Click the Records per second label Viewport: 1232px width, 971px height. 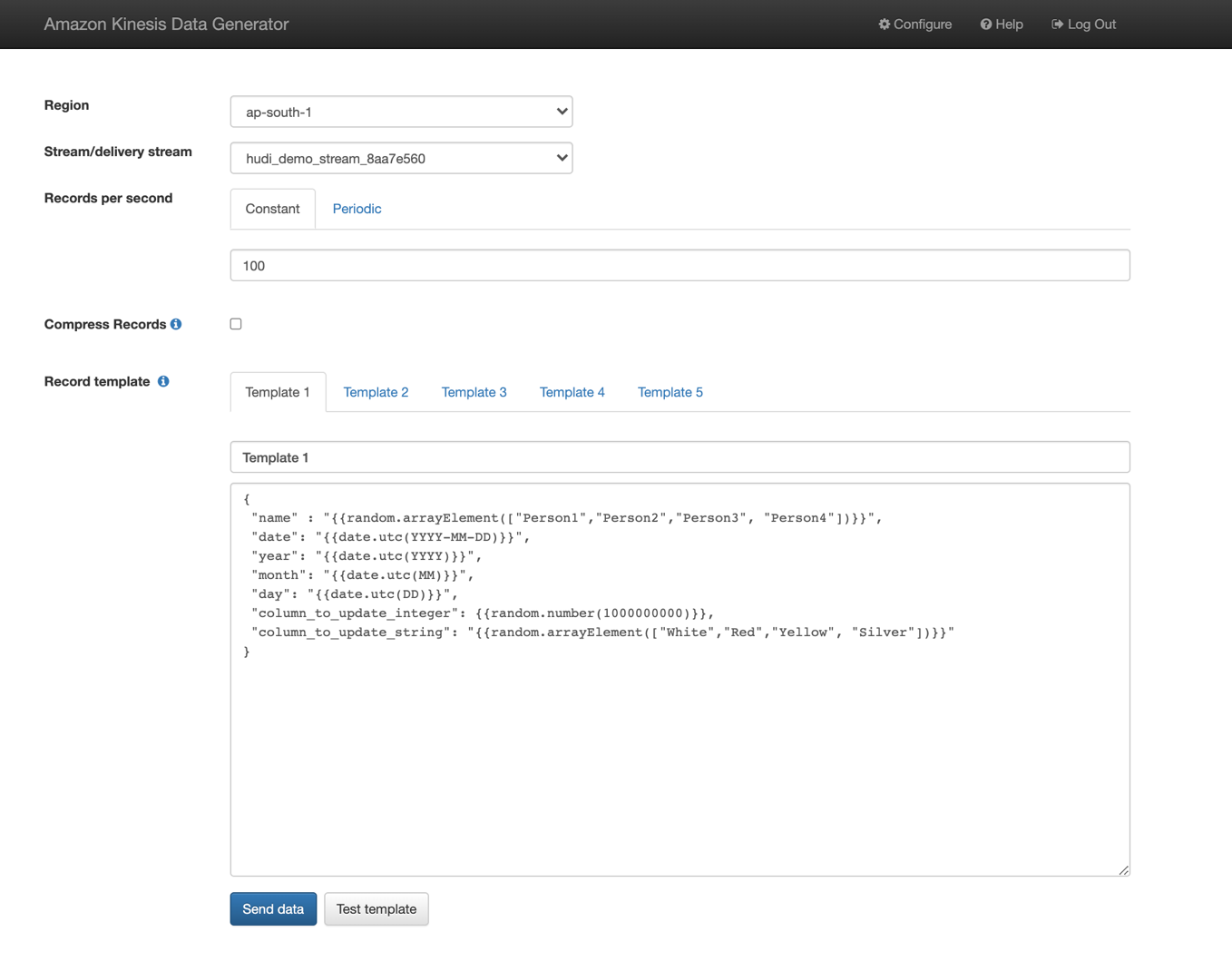coord(108,198)
